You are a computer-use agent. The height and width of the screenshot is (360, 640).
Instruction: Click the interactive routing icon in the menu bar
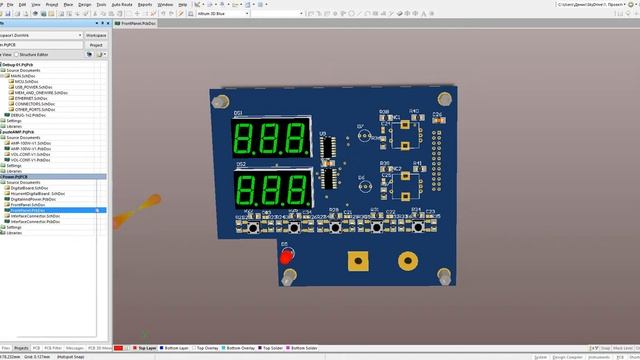pos(197,4)
